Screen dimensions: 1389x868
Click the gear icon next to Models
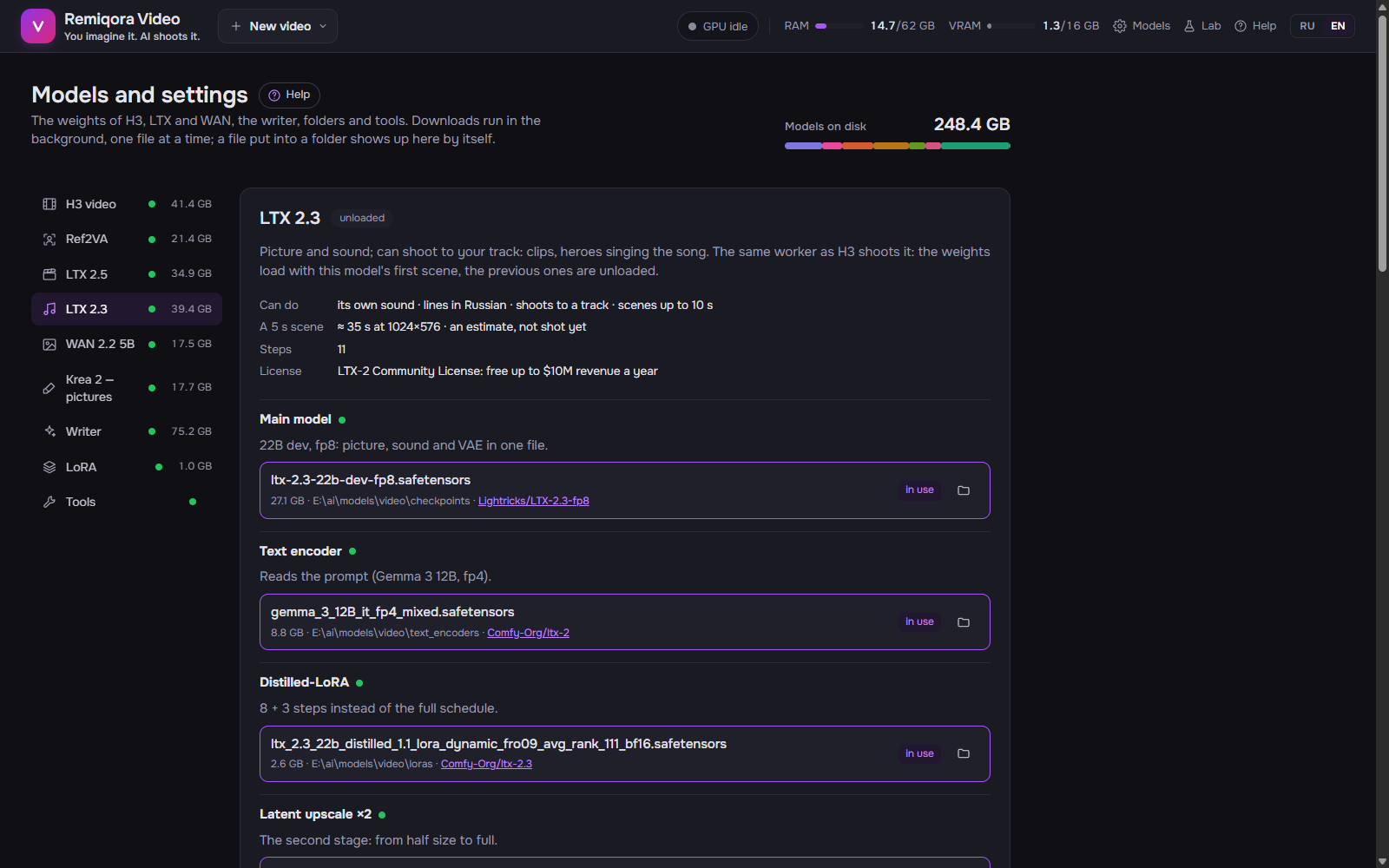1120,26
